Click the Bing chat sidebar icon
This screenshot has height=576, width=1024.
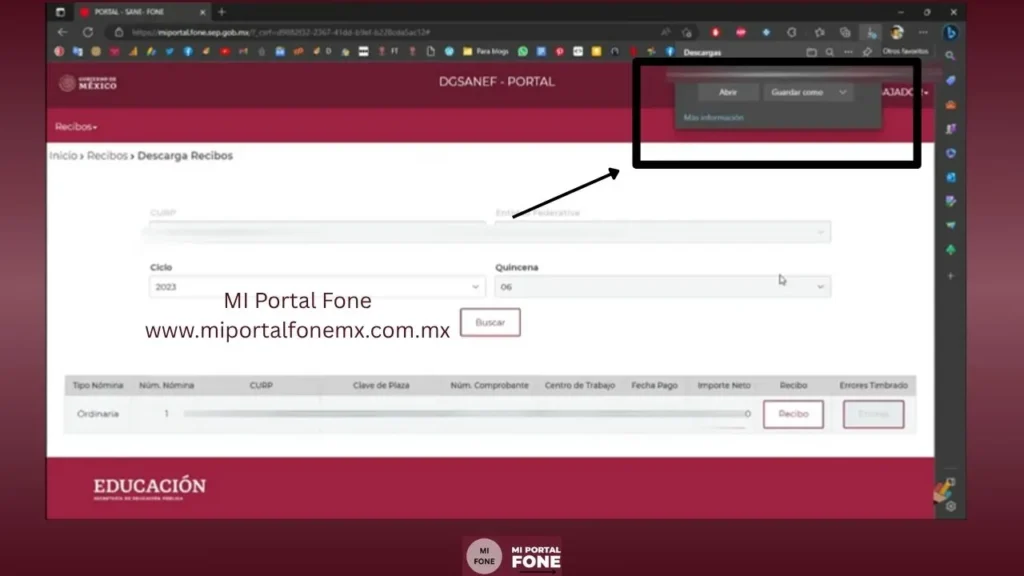point(951,32)
